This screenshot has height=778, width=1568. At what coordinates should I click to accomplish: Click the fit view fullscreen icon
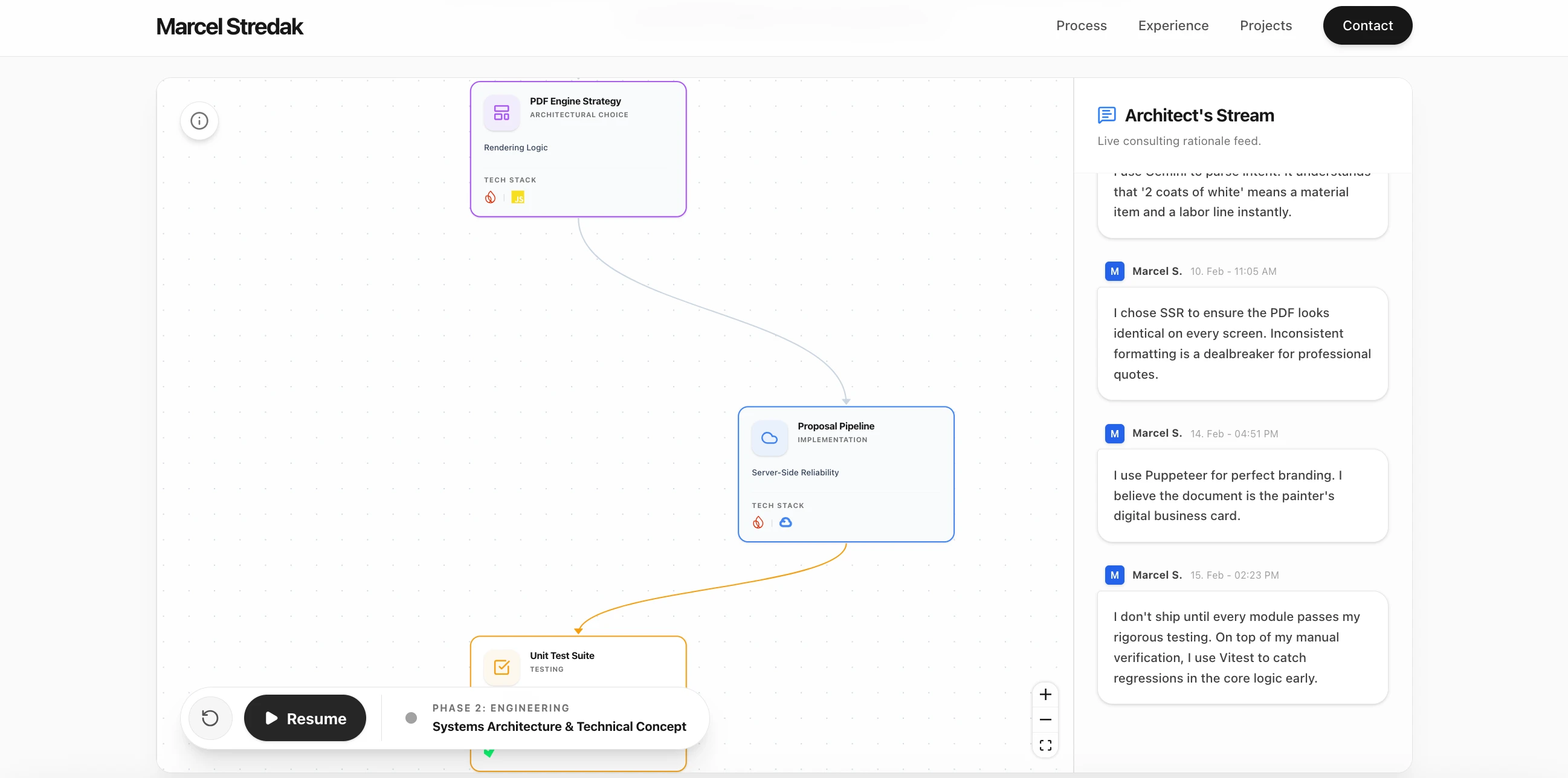[x=1045, y=745]
